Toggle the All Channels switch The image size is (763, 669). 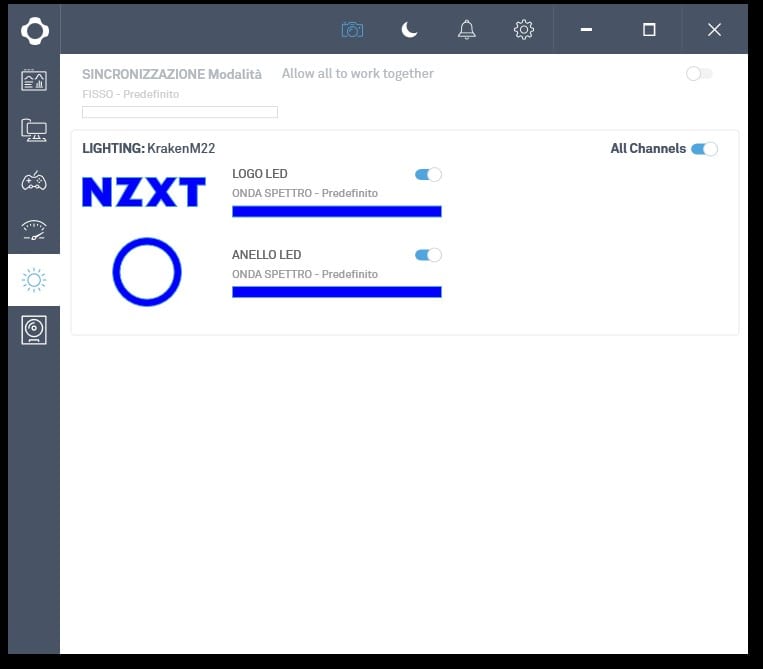[704, 149]
